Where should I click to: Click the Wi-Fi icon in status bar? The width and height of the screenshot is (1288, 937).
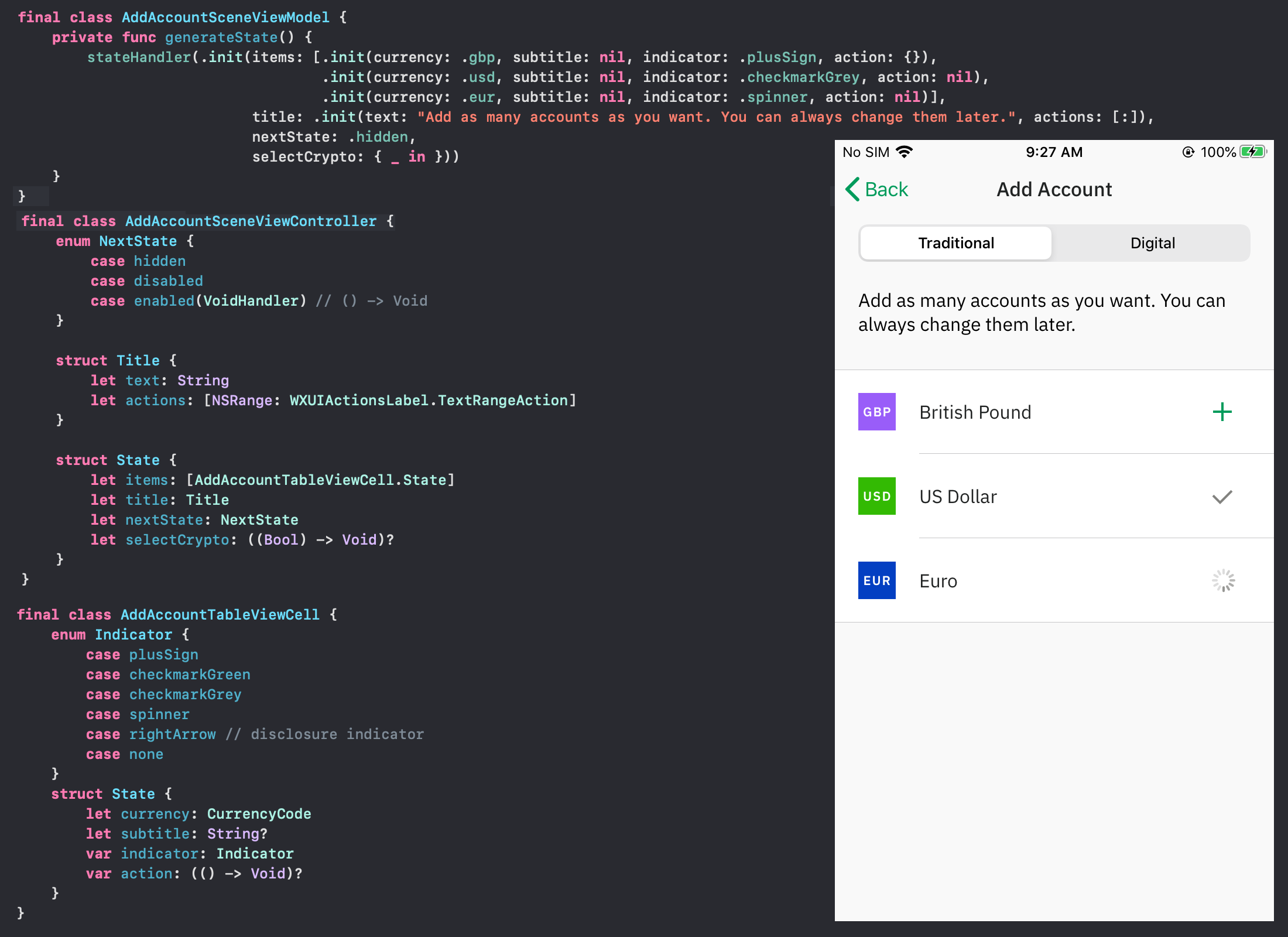tap(905, 152)
